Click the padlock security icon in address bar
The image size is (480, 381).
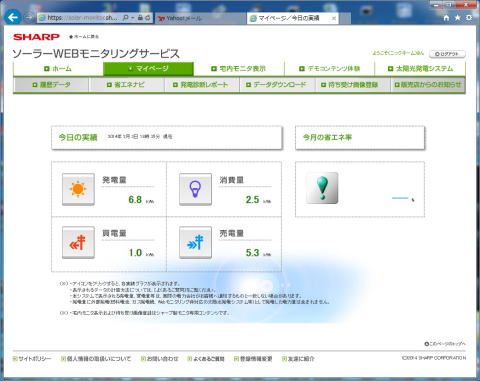pos(140,18)
